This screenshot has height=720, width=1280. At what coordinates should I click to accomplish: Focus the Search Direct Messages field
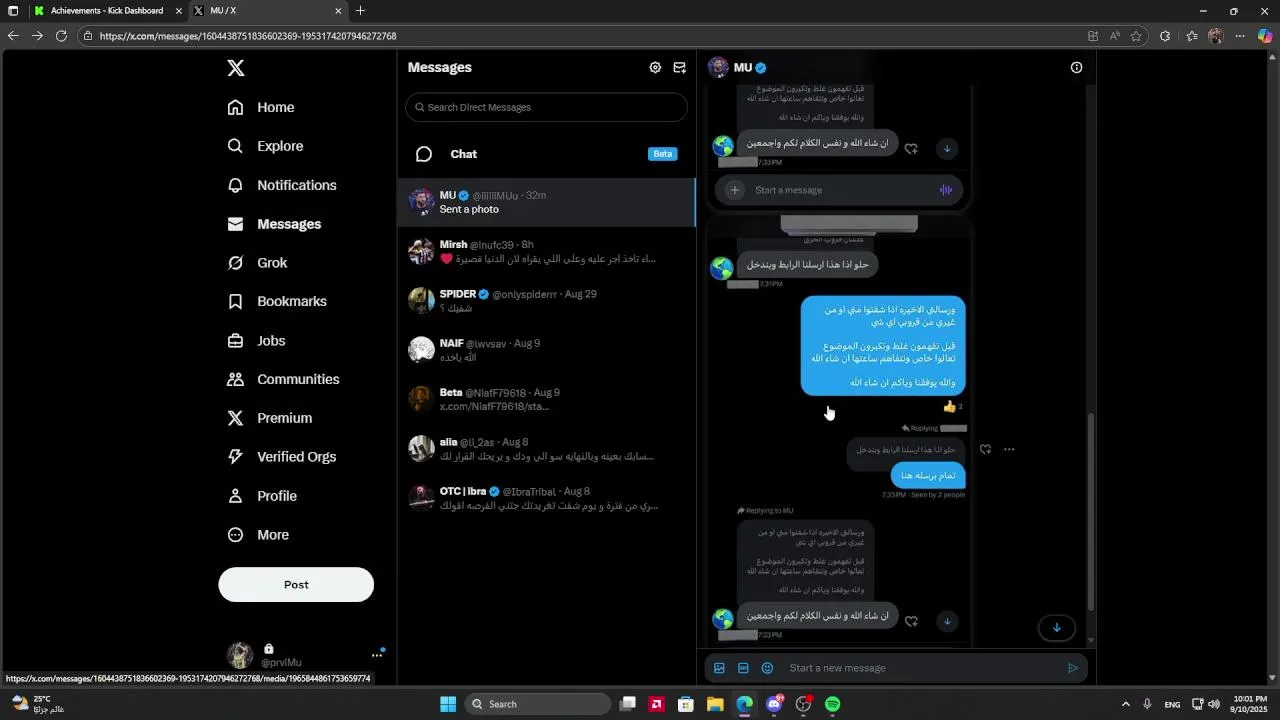(546, 107)
